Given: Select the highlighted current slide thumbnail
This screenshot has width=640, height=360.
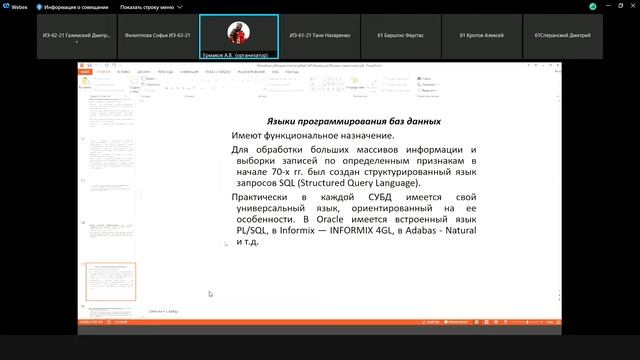Looking at the screenshot, I should point(111,282).
